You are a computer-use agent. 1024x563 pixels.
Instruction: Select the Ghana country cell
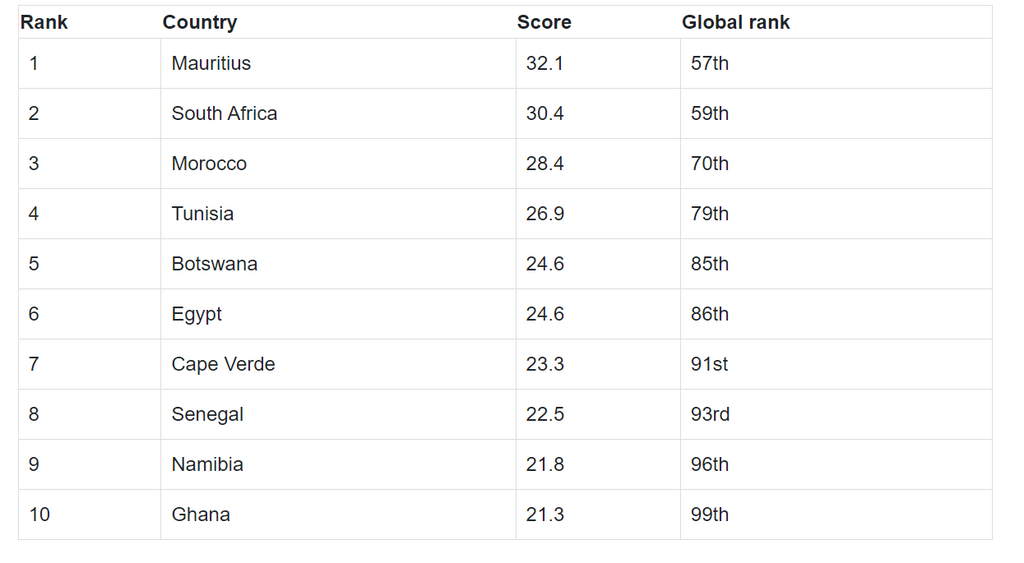(338, 515)
